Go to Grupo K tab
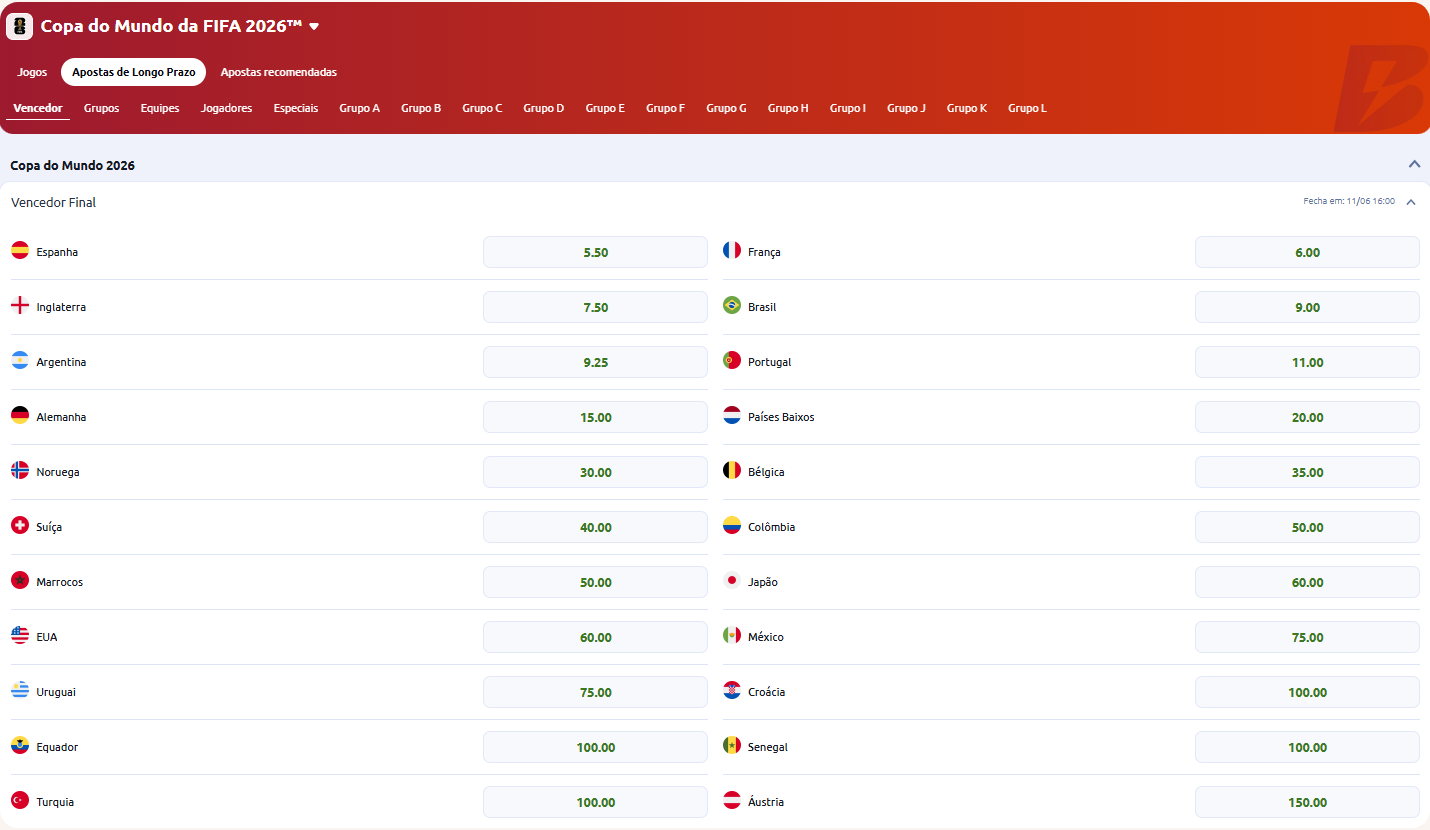The height and width of the screenshot is (830, 1430). 967,108
